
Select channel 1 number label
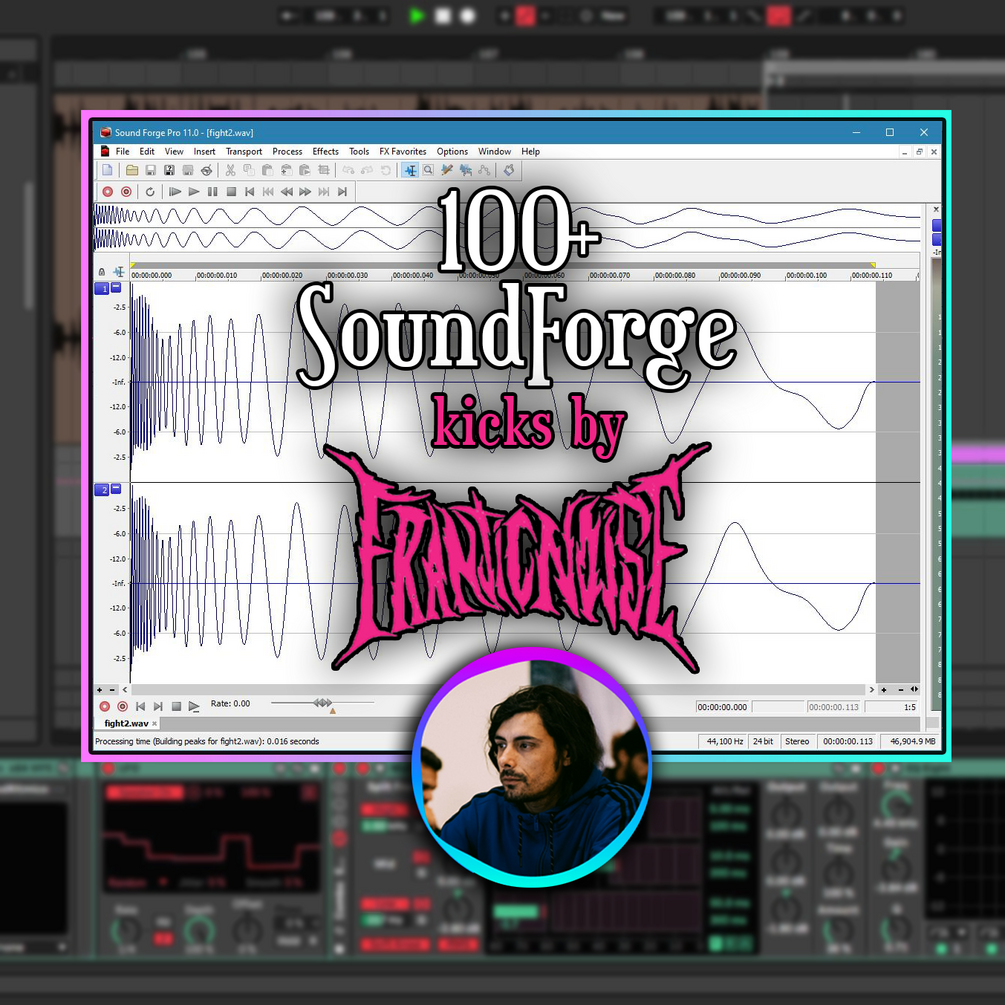pyautogui.click(x=102, y=289)
